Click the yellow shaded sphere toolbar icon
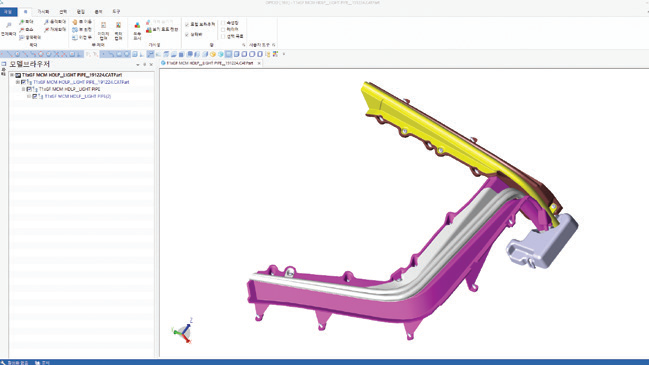 213,54
